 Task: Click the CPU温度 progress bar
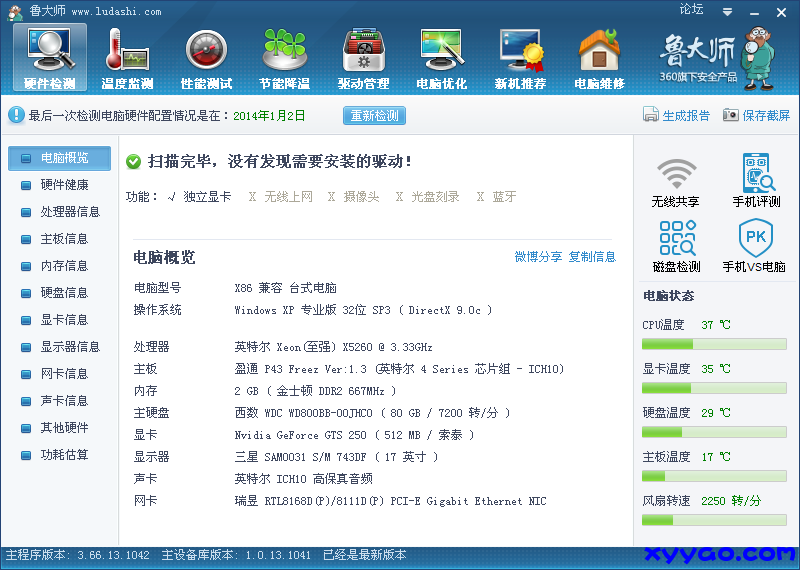tap(714, 344)
